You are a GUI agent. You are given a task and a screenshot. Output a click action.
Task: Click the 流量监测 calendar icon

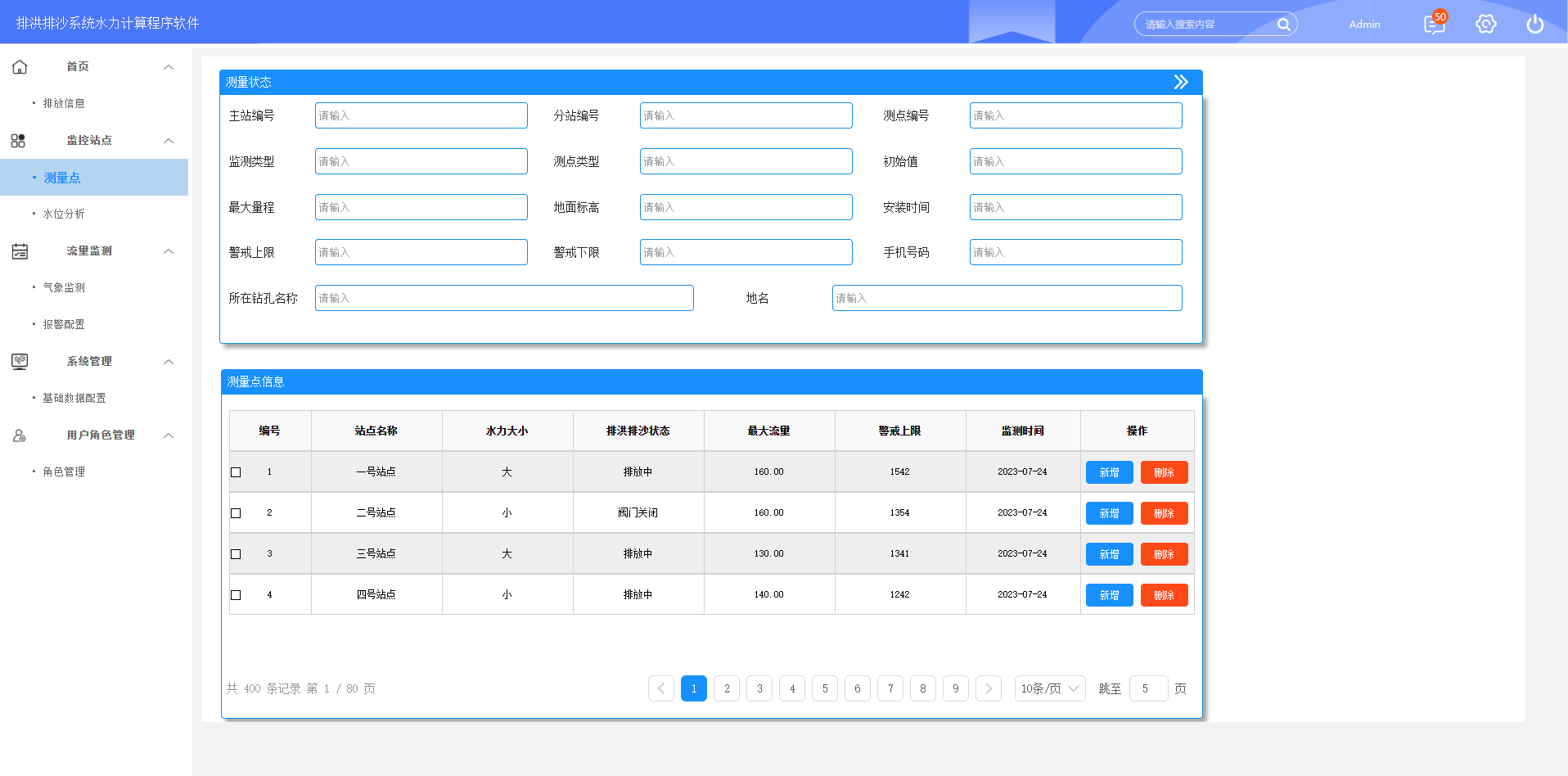(x=20, y=251)
